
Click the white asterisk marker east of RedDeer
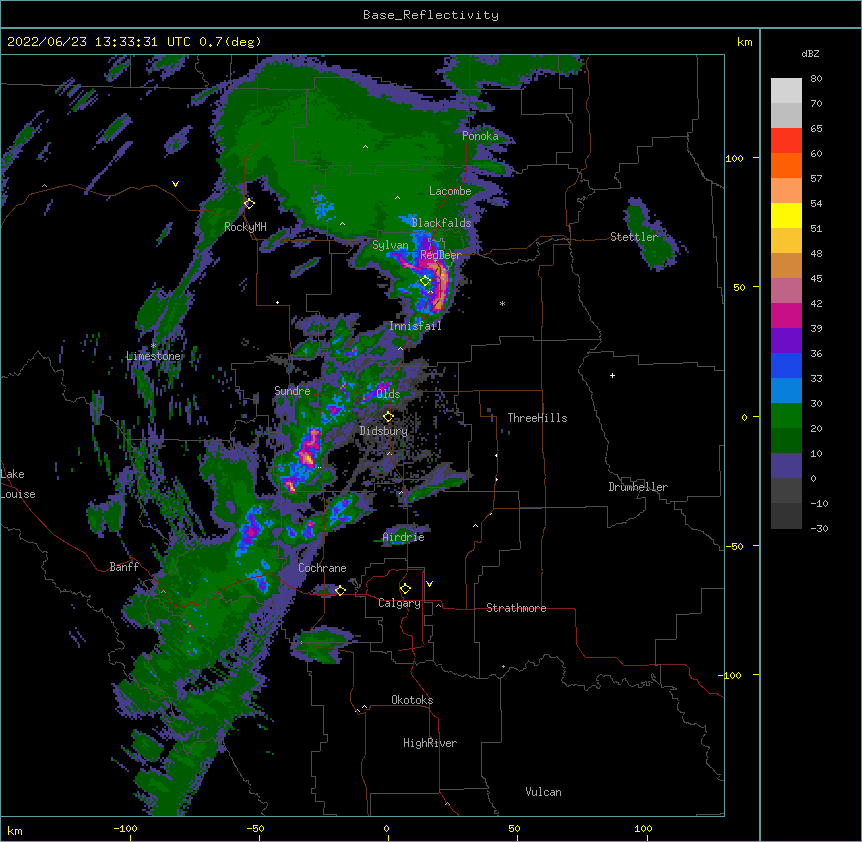coord(502,303)
